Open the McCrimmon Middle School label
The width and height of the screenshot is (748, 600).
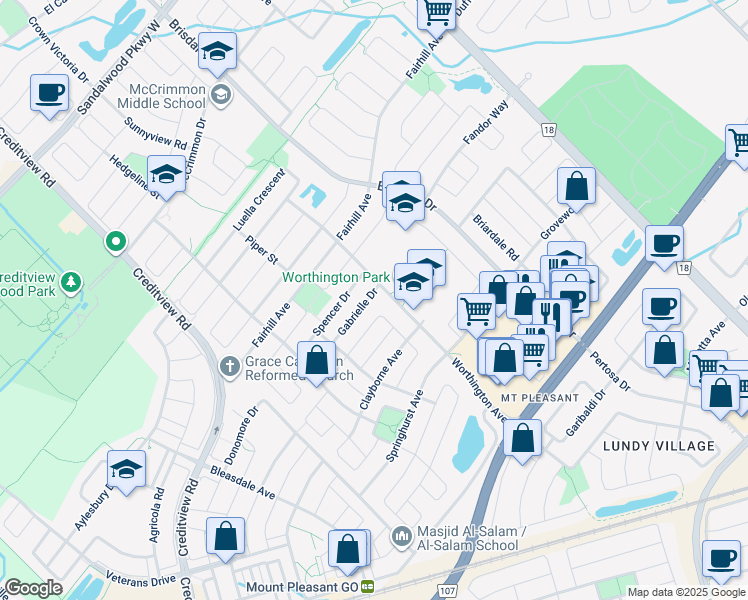[162, 96]
